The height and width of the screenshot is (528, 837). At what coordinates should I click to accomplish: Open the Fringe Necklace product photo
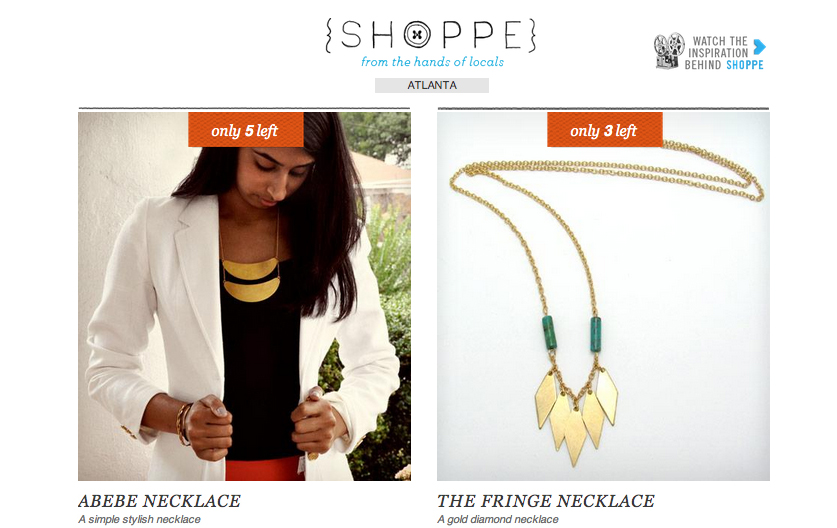click(x=603, y=296)
